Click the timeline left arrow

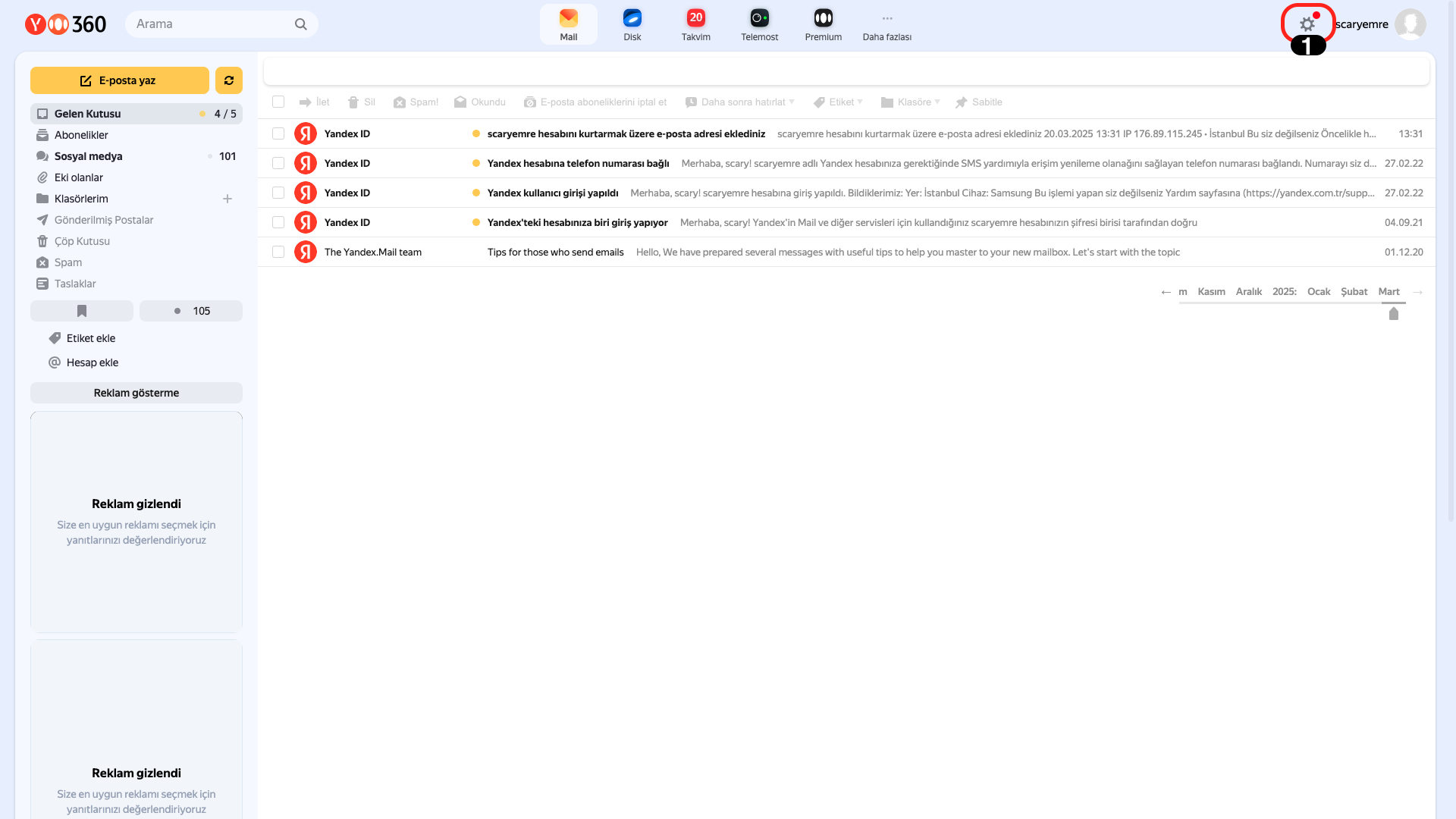1166,292
